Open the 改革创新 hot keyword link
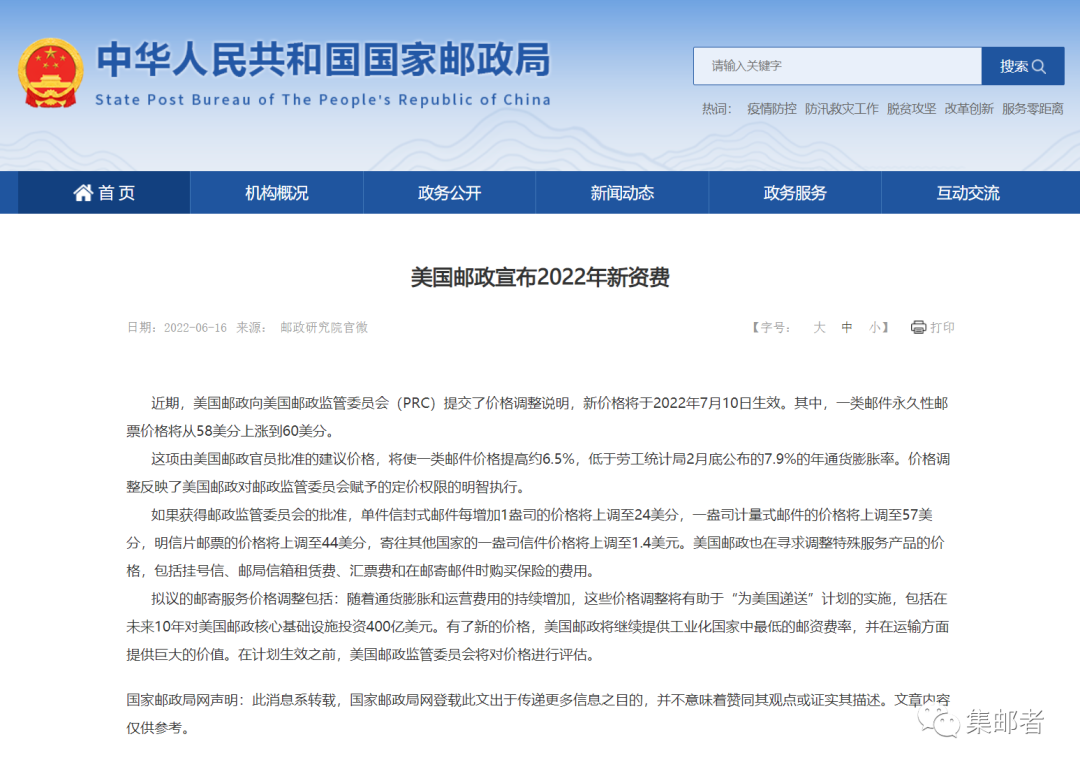This screenshot has width=1080, height=769. tap(968, 109)
